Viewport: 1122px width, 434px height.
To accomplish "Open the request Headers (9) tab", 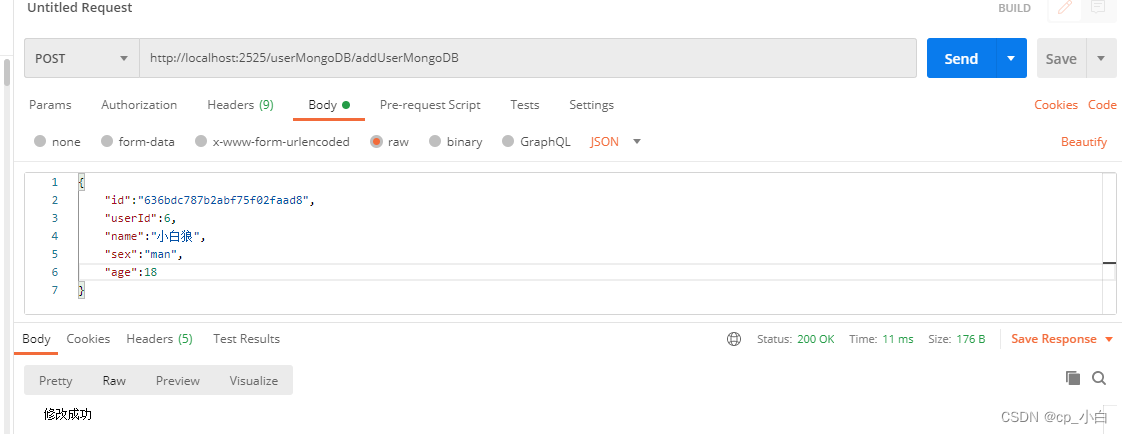I will 240,104.
